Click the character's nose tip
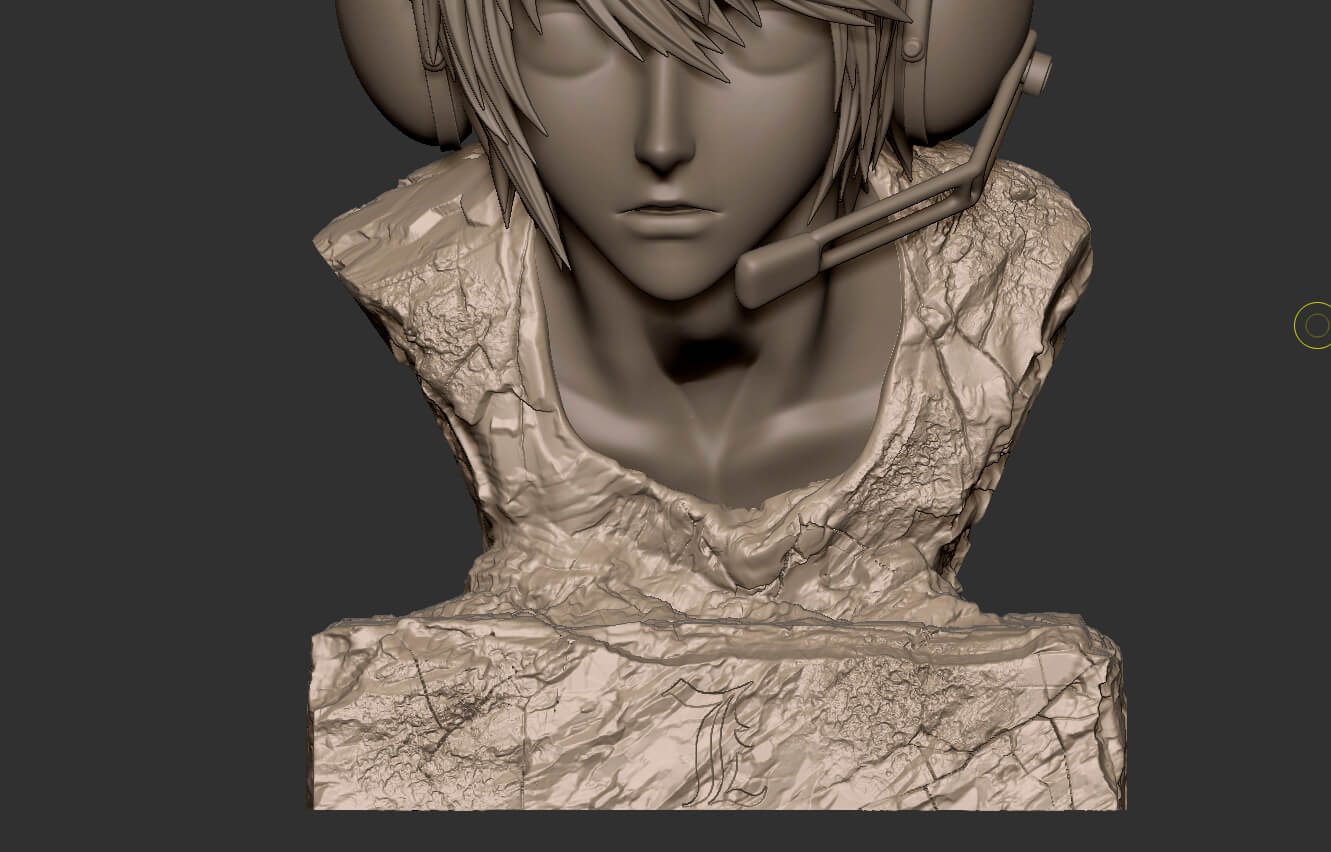1331x852 pixels. point(663,150)
